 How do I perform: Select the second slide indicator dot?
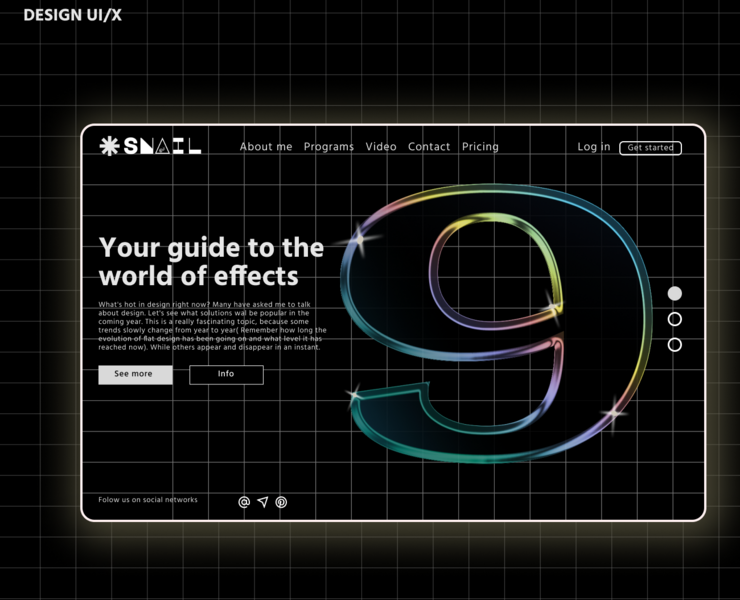point(675,319)
